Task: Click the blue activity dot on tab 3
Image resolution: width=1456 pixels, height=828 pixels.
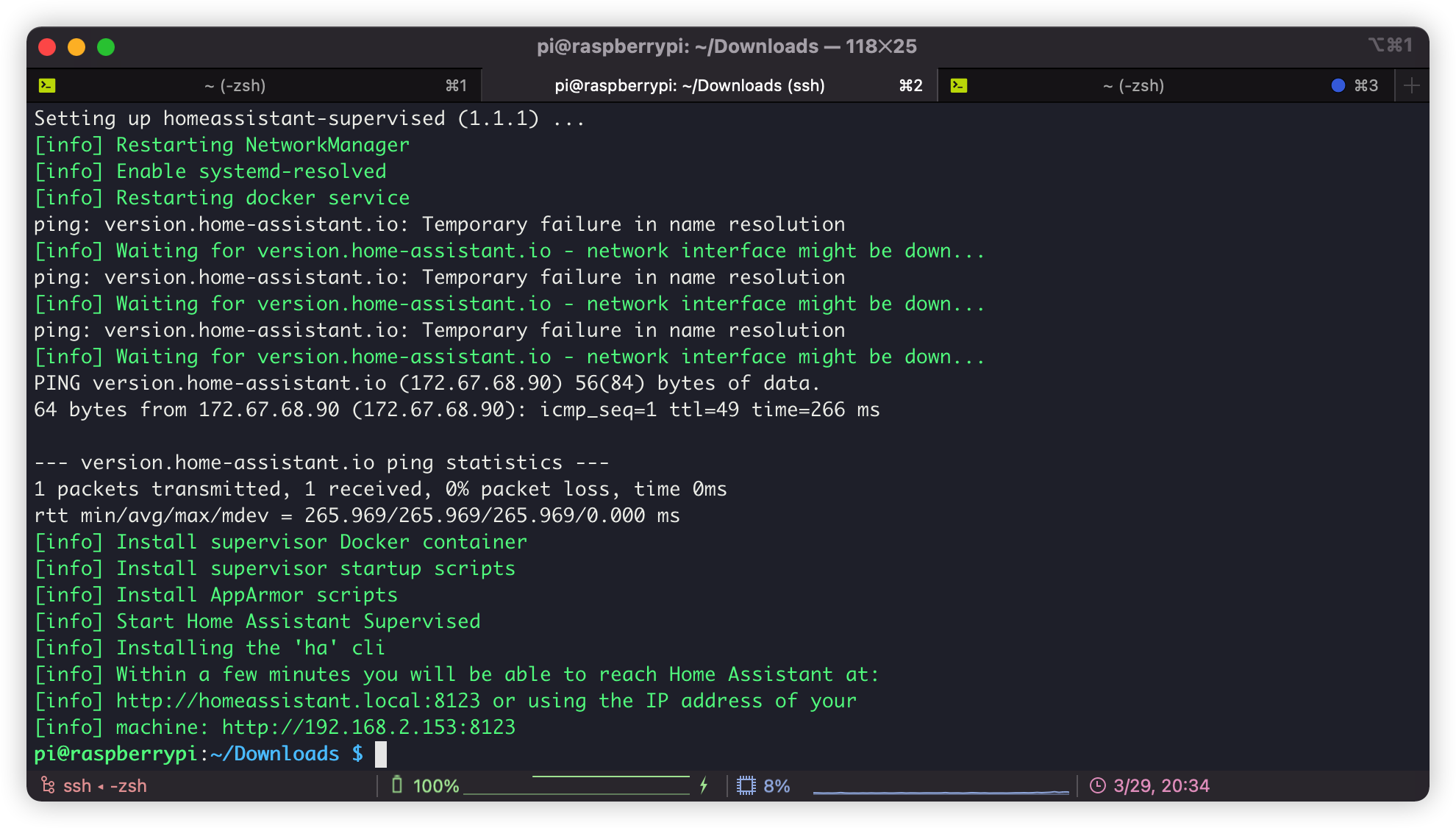Action: click(1338, 85)
